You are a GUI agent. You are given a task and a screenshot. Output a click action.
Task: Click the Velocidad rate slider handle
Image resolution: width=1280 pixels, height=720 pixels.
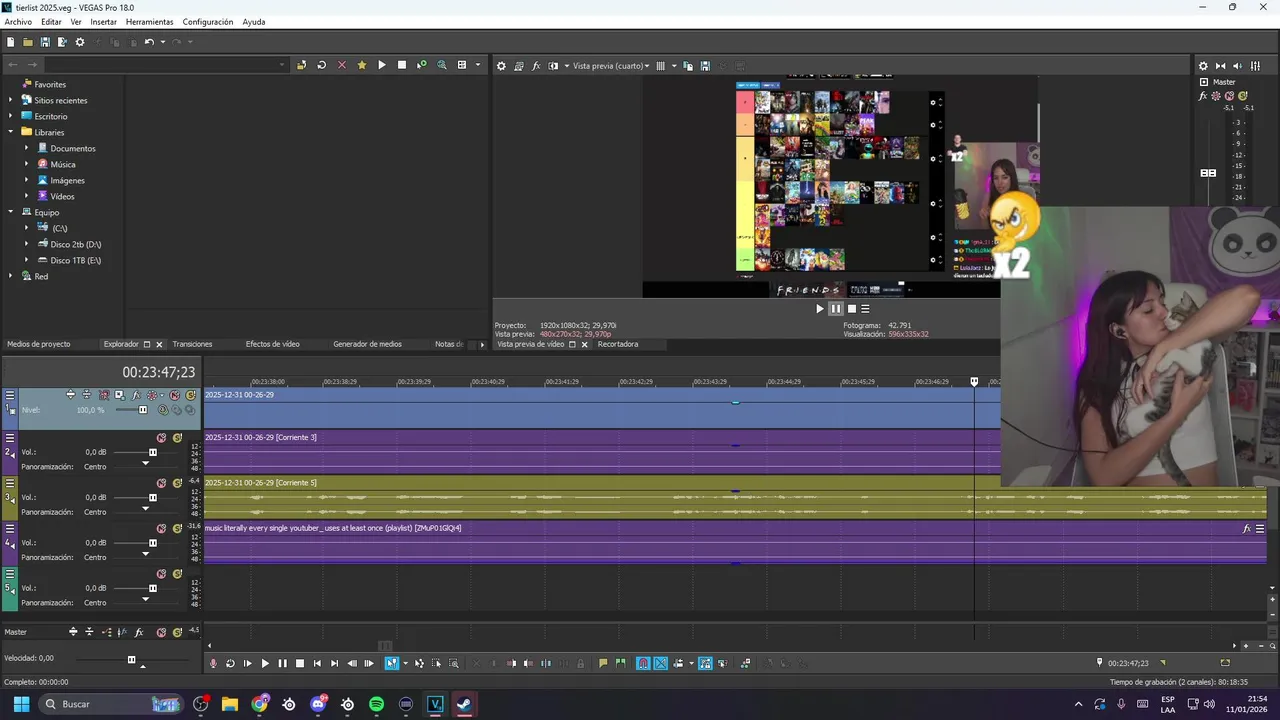pos(131,659)
